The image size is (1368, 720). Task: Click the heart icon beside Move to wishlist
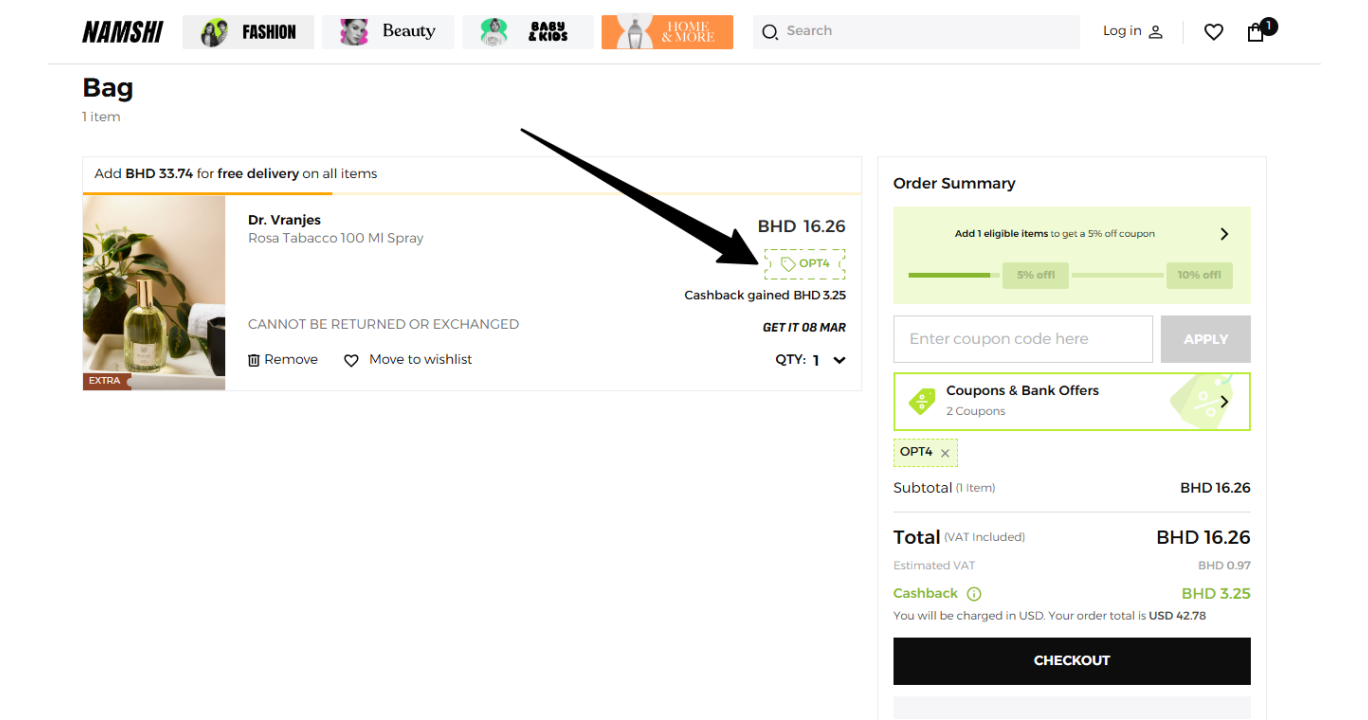click(351, 360)
